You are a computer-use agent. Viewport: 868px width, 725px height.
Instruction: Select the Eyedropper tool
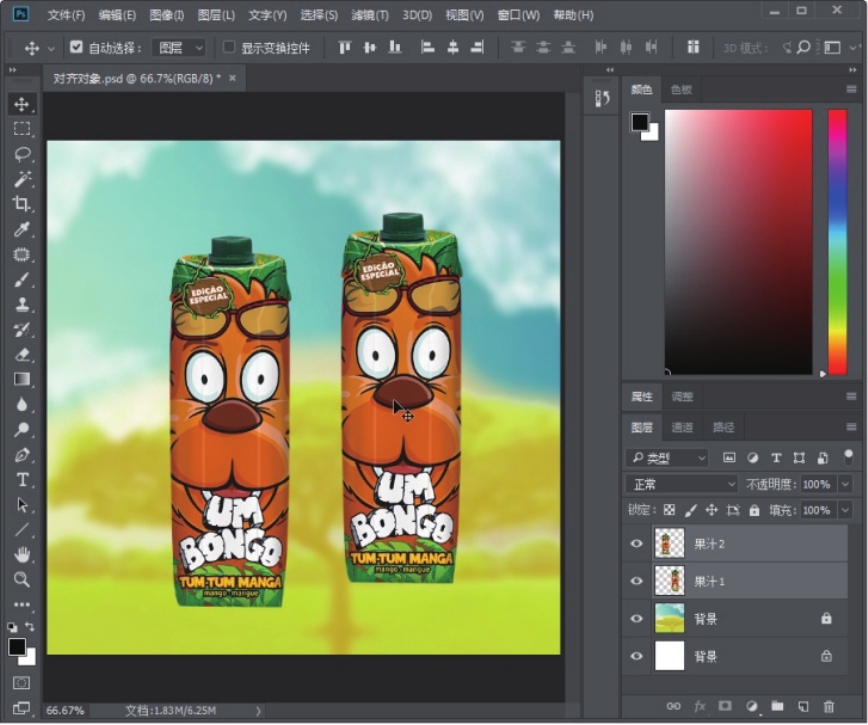tap(22, 229)
